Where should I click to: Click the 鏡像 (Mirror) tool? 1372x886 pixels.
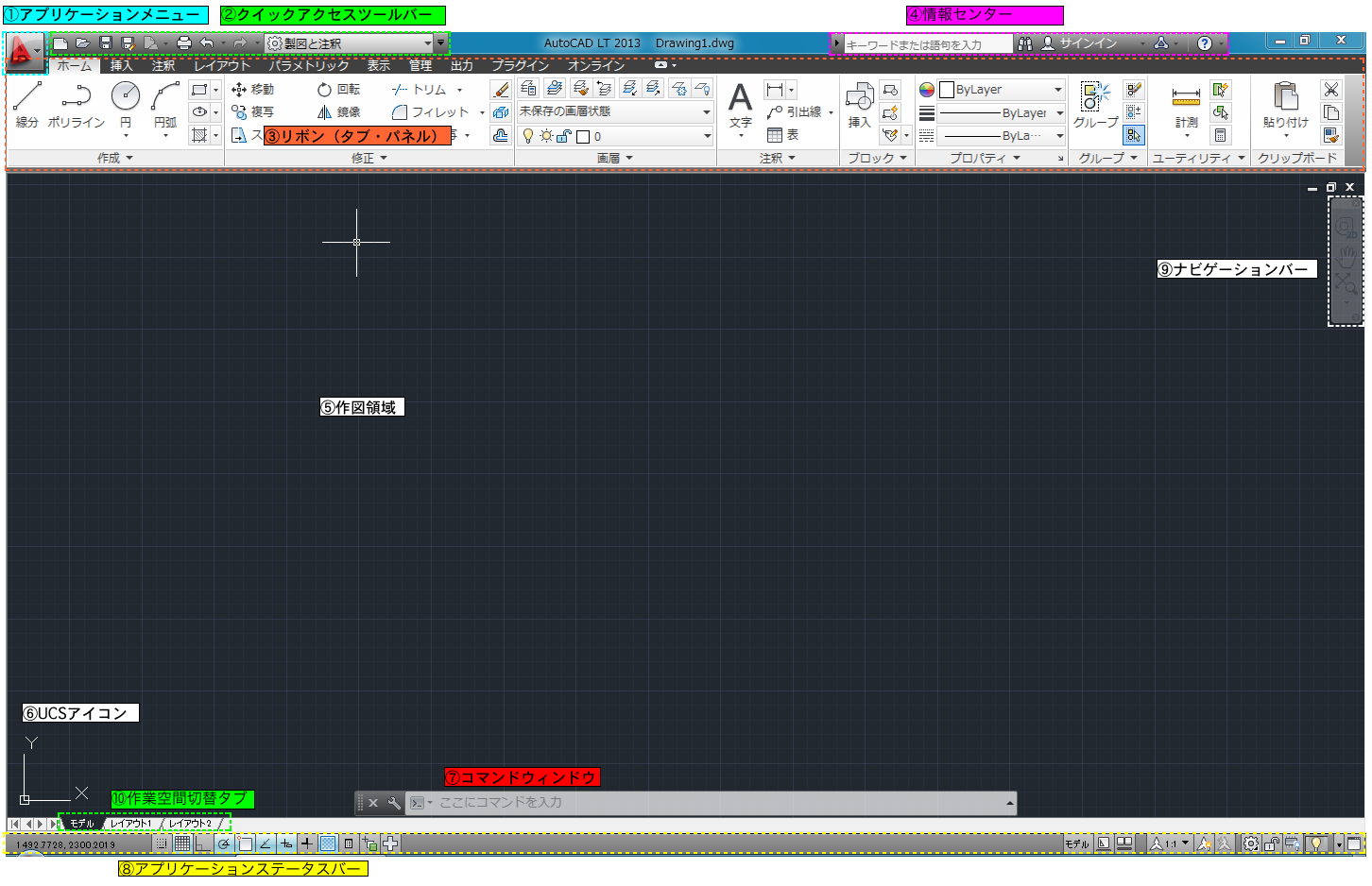click(338, 112)
